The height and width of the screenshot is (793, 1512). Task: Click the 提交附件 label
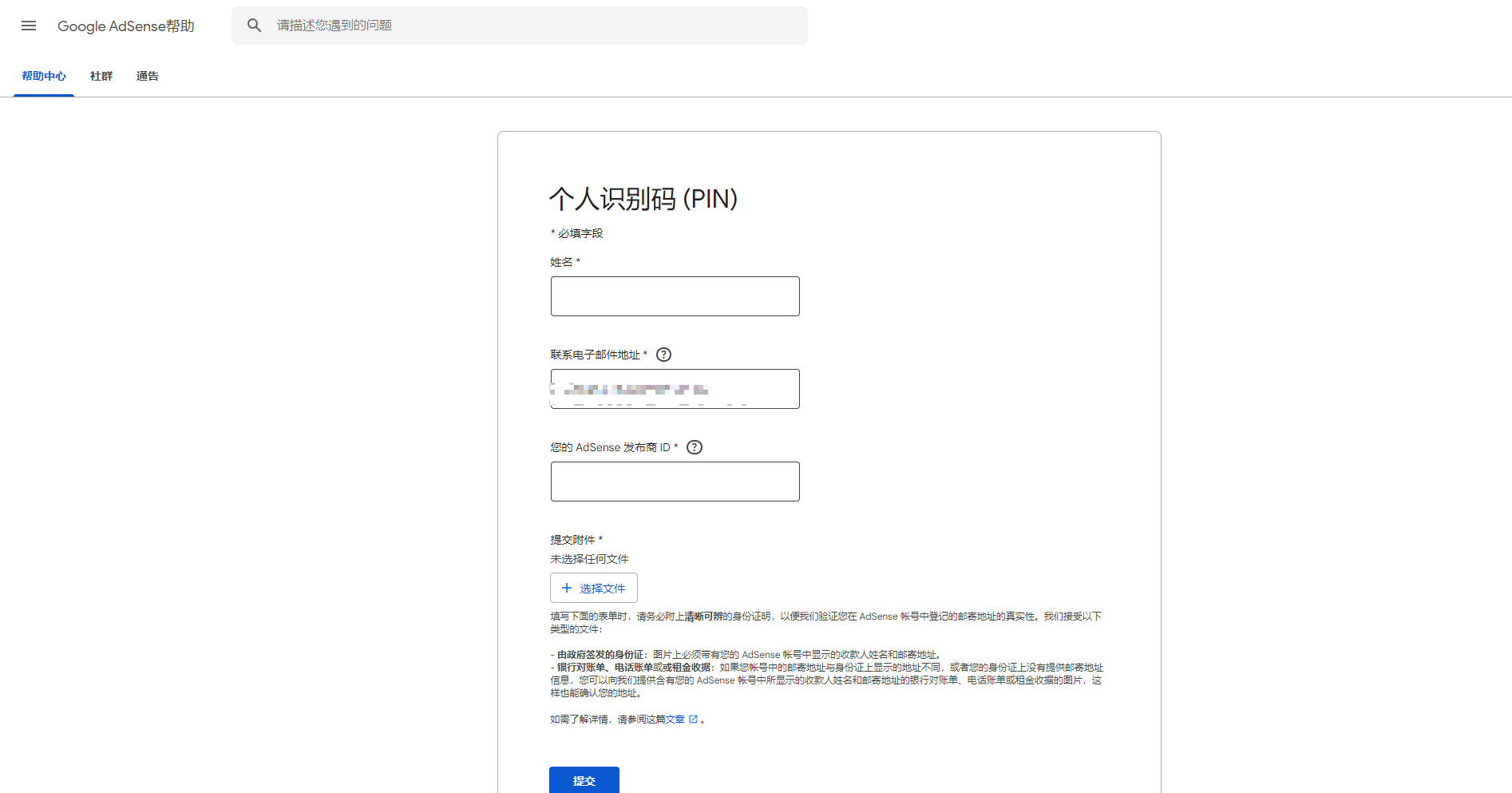click(x=576, y=540)
